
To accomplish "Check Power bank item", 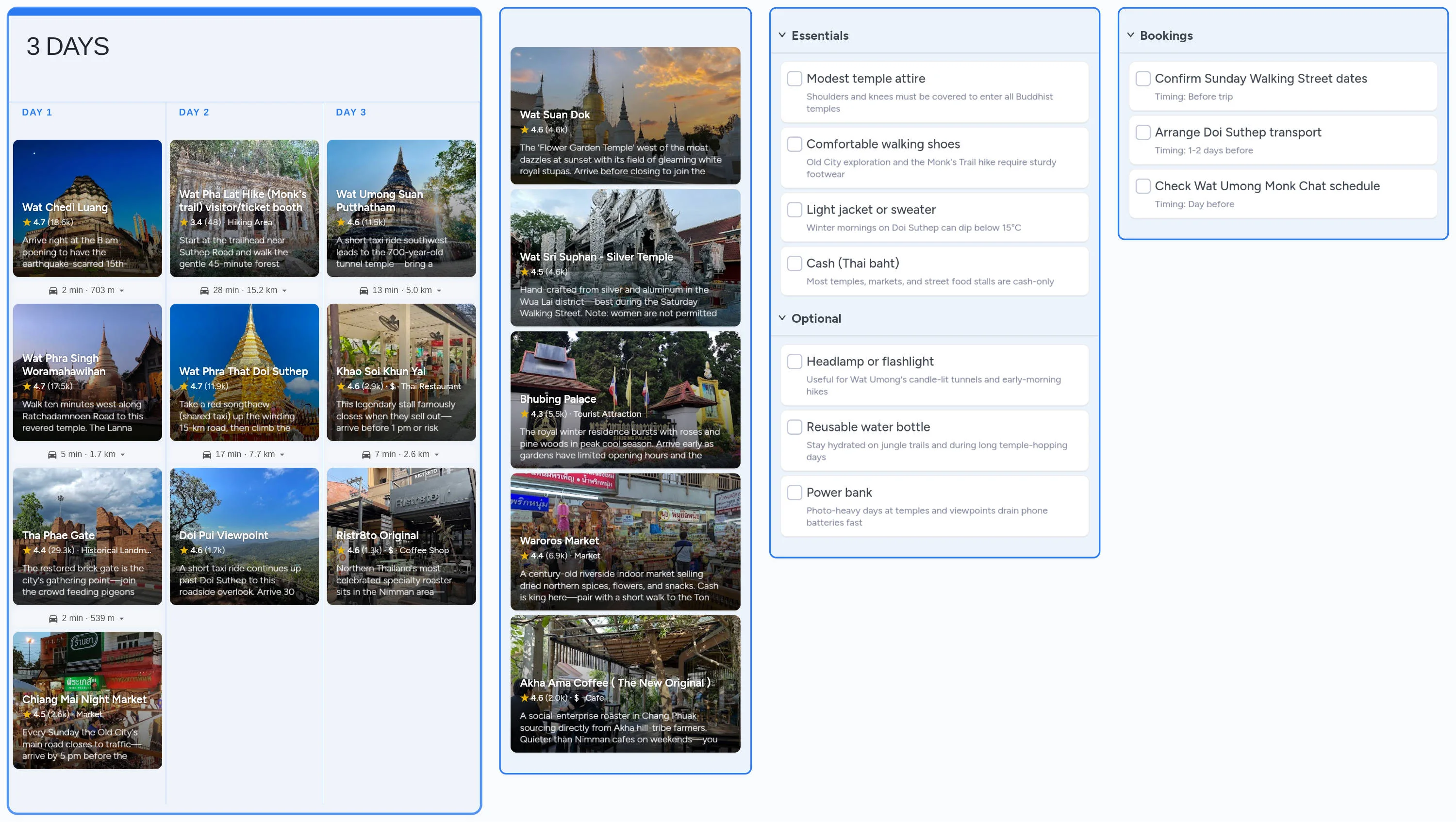I will coord(794,493).
